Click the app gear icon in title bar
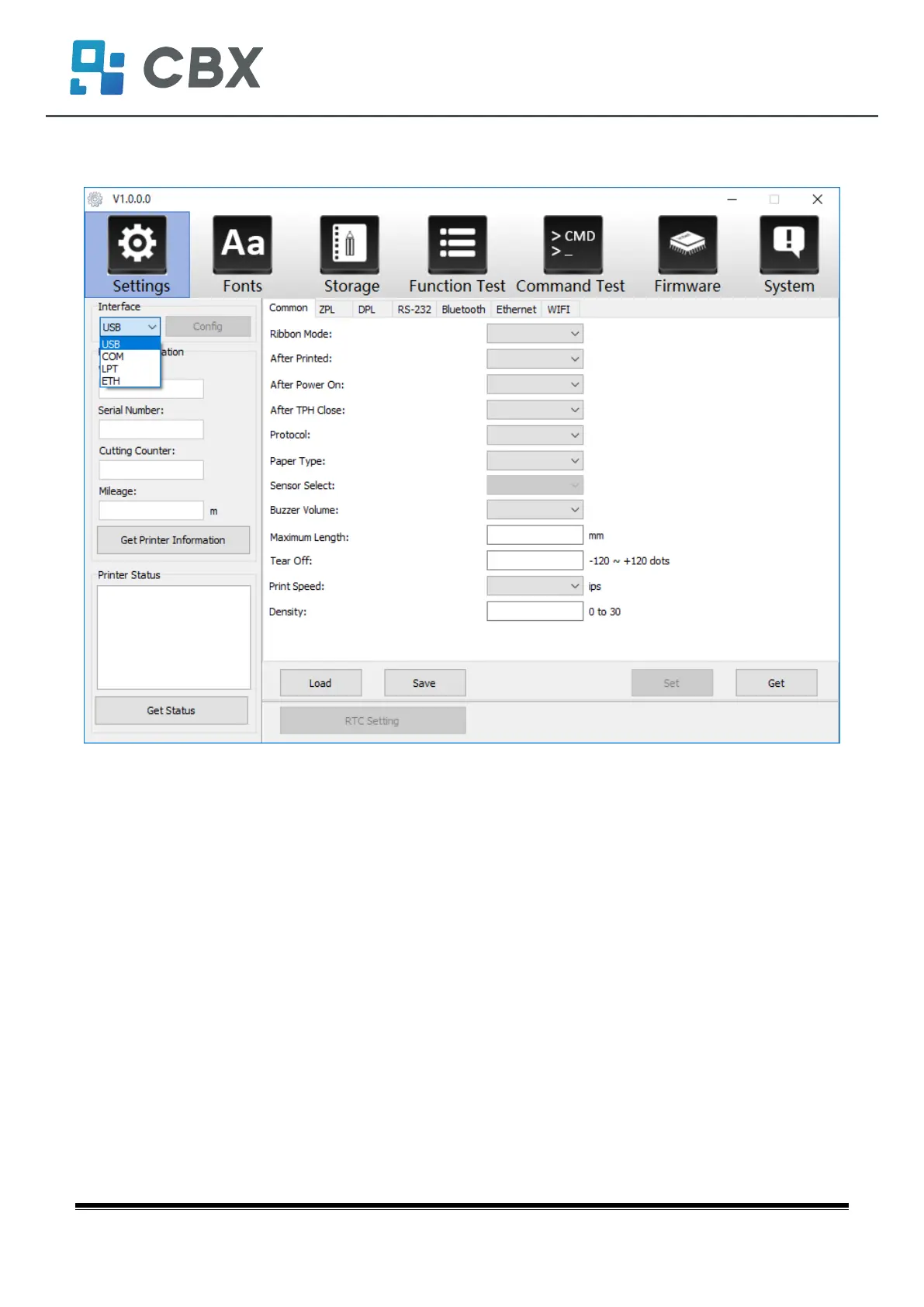Viewport: 924px width, 1307px height. pos(95,199)
